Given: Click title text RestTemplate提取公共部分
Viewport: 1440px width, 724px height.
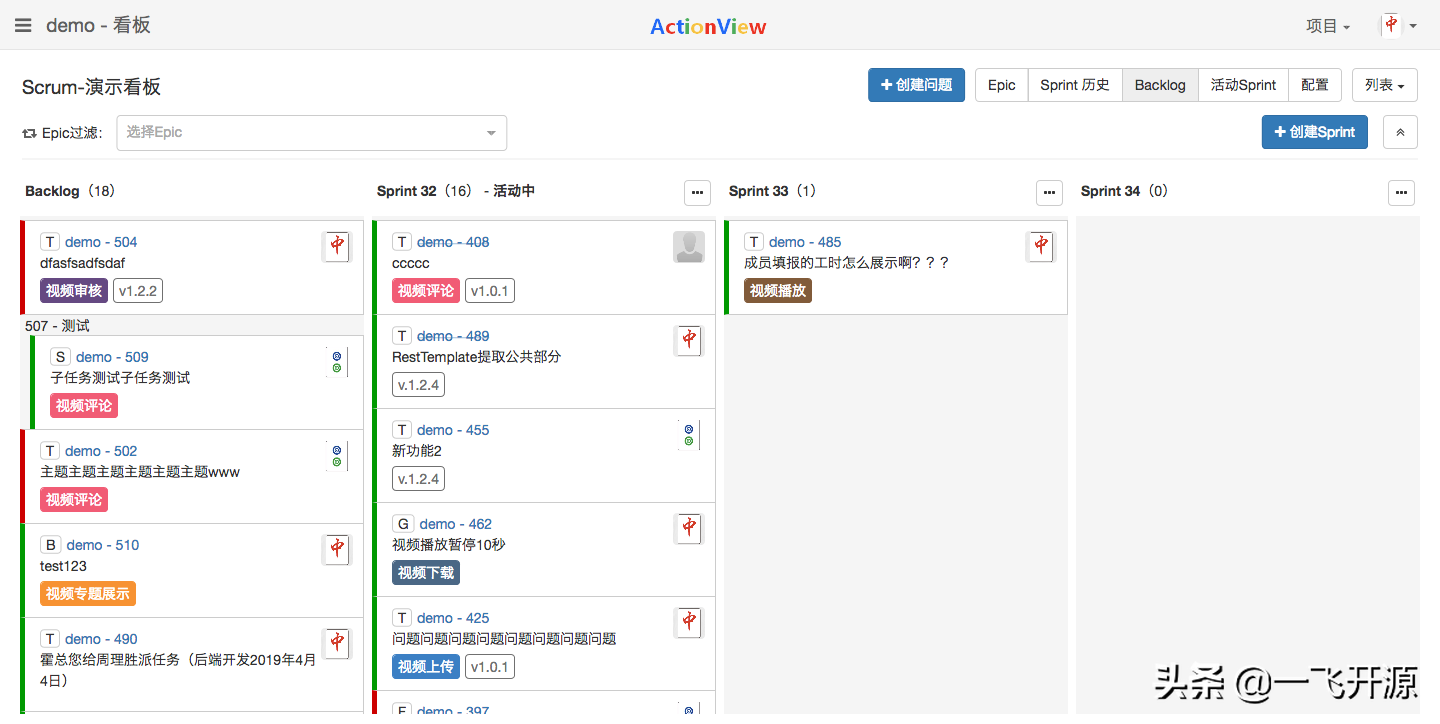Looking at the screenshot, I should point(476,357).
